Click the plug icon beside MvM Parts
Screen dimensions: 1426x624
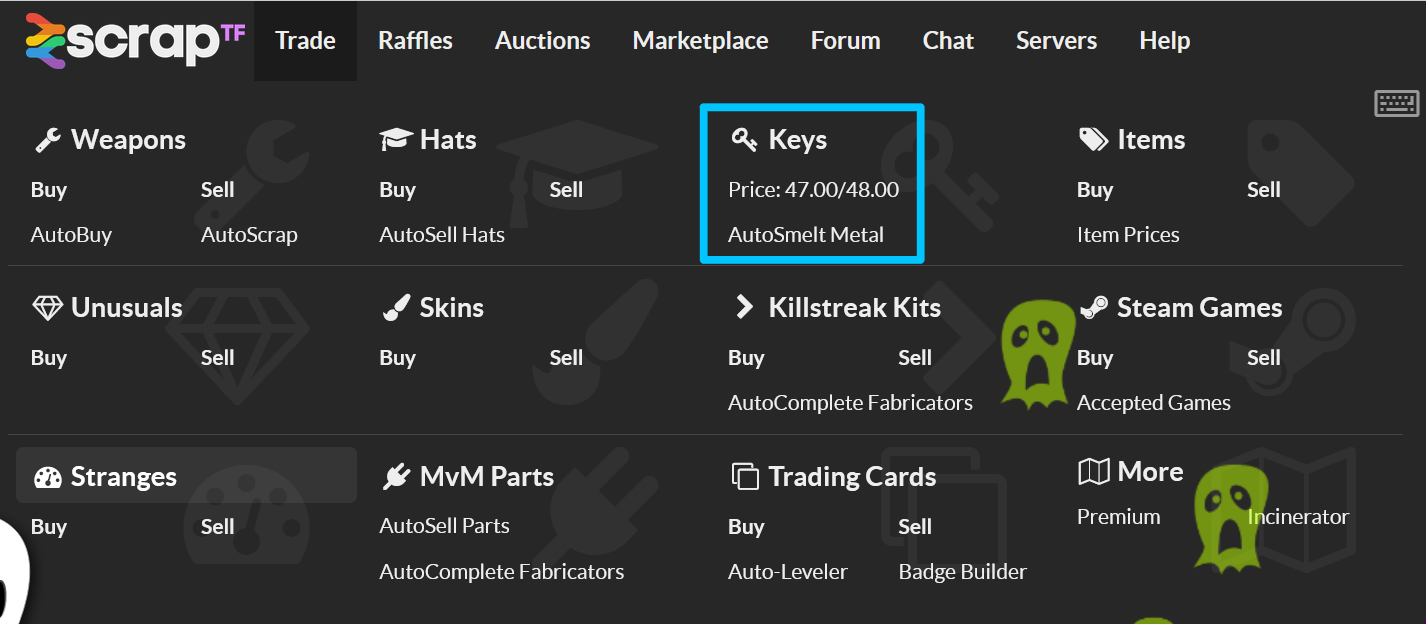click(x=396, y=477)
